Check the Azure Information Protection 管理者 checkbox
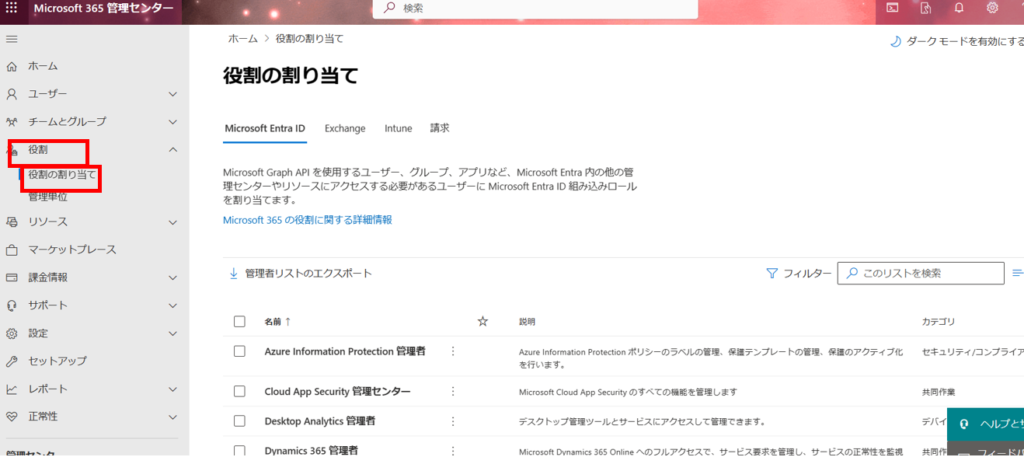This screenshot has width=1024, height=464. click(240, 351)
